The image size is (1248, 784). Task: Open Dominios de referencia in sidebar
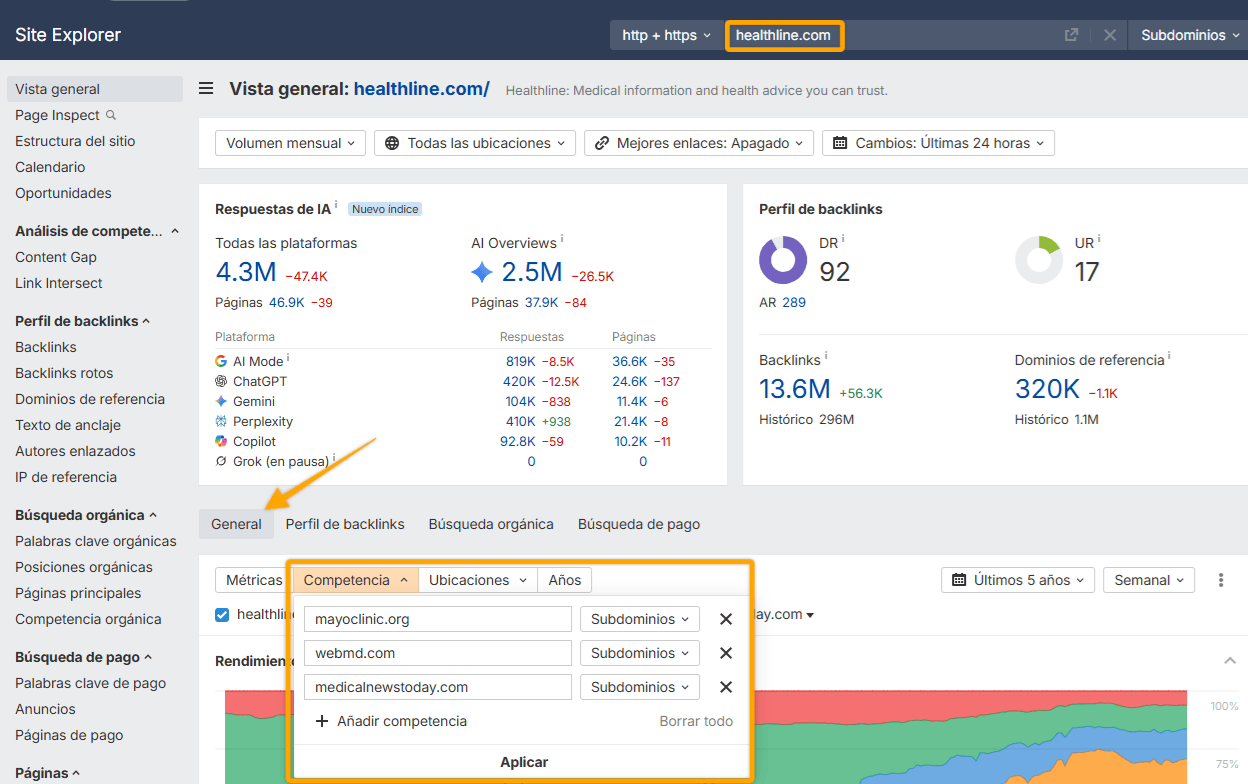coord(90,399)
